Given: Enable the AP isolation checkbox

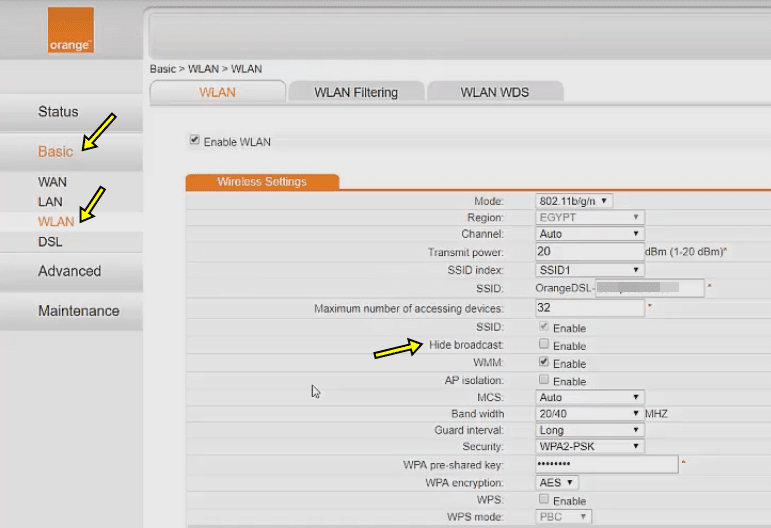Looking at the screenshot, I should (544, 379).
